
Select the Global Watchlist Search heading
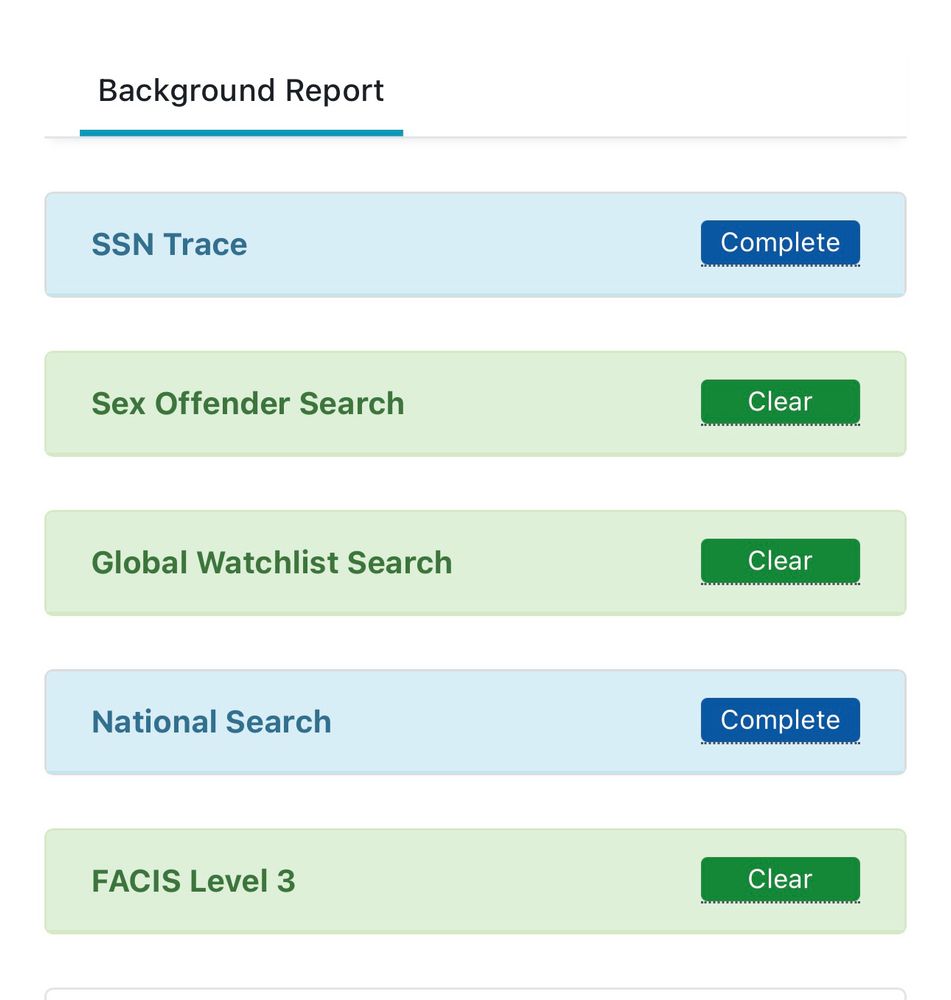click(x=272, y=562)
